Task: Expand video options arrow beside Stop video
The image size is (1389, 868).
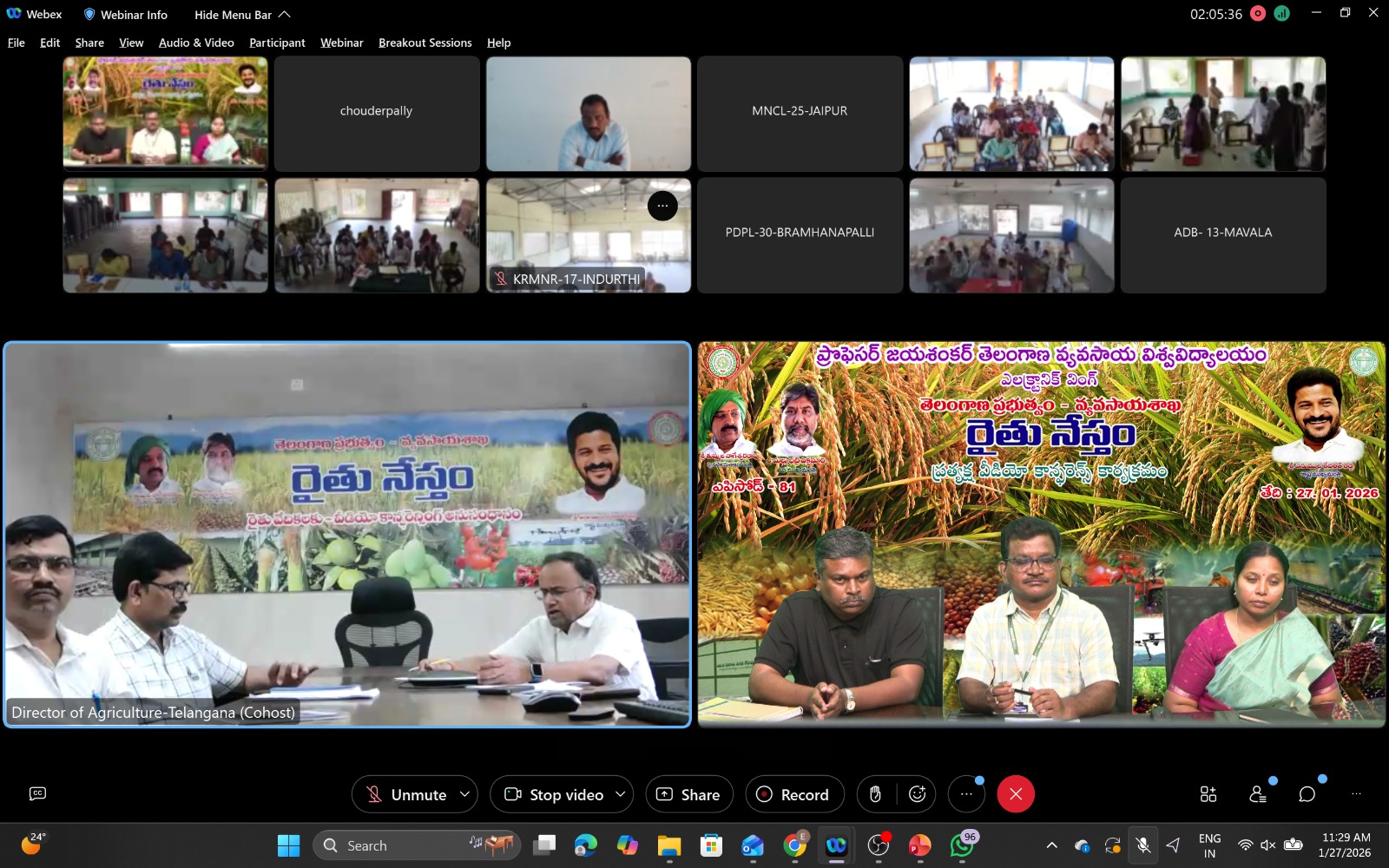Action: (620, 794)
